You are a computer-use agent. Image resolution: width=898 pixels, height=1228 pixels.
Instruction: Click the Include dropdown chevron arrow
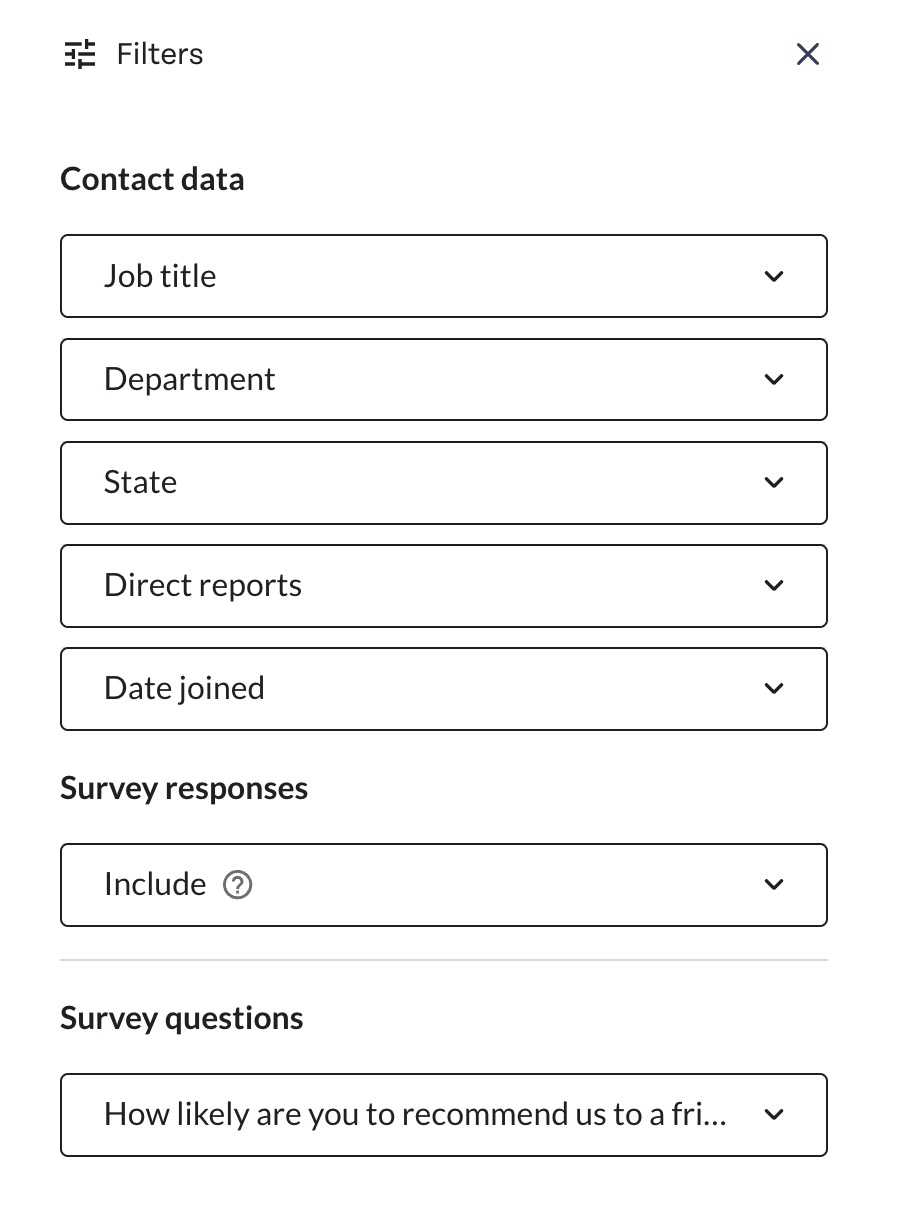click(774, 884)
